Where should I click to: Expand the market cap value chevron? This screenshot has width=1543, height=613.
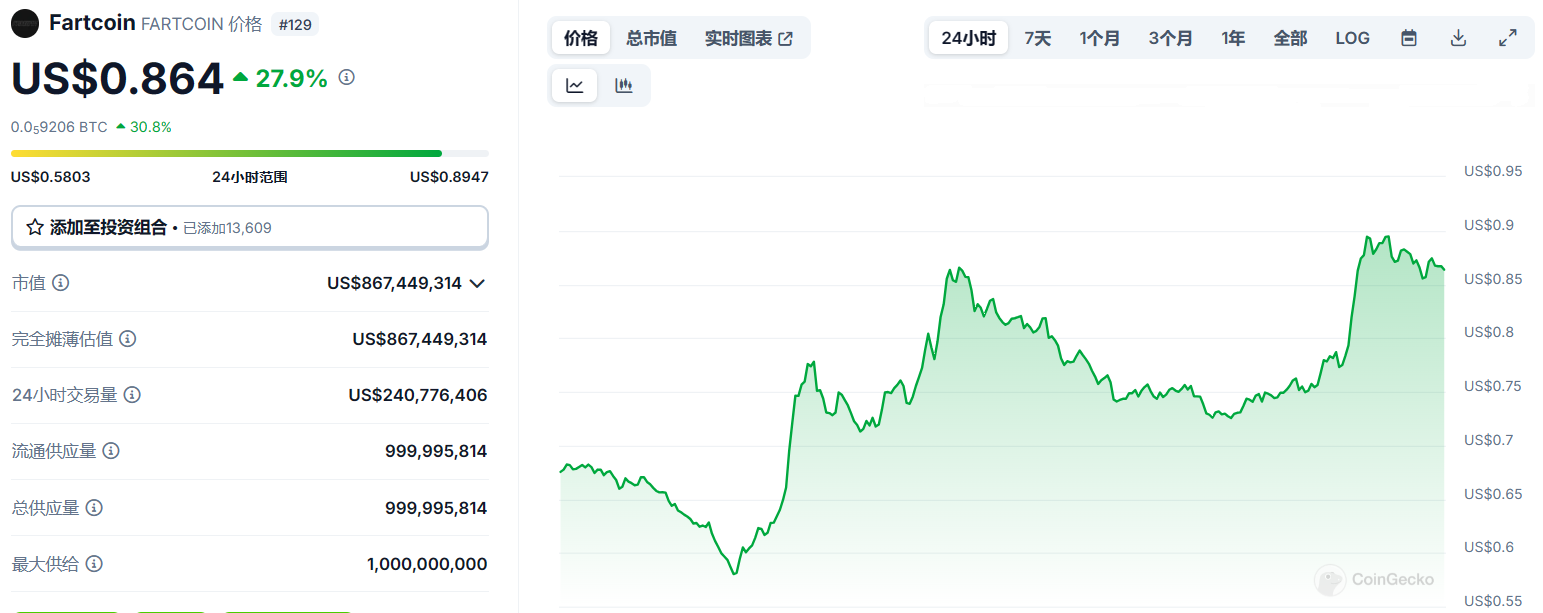pyautogui.click(x=477, y=283)
